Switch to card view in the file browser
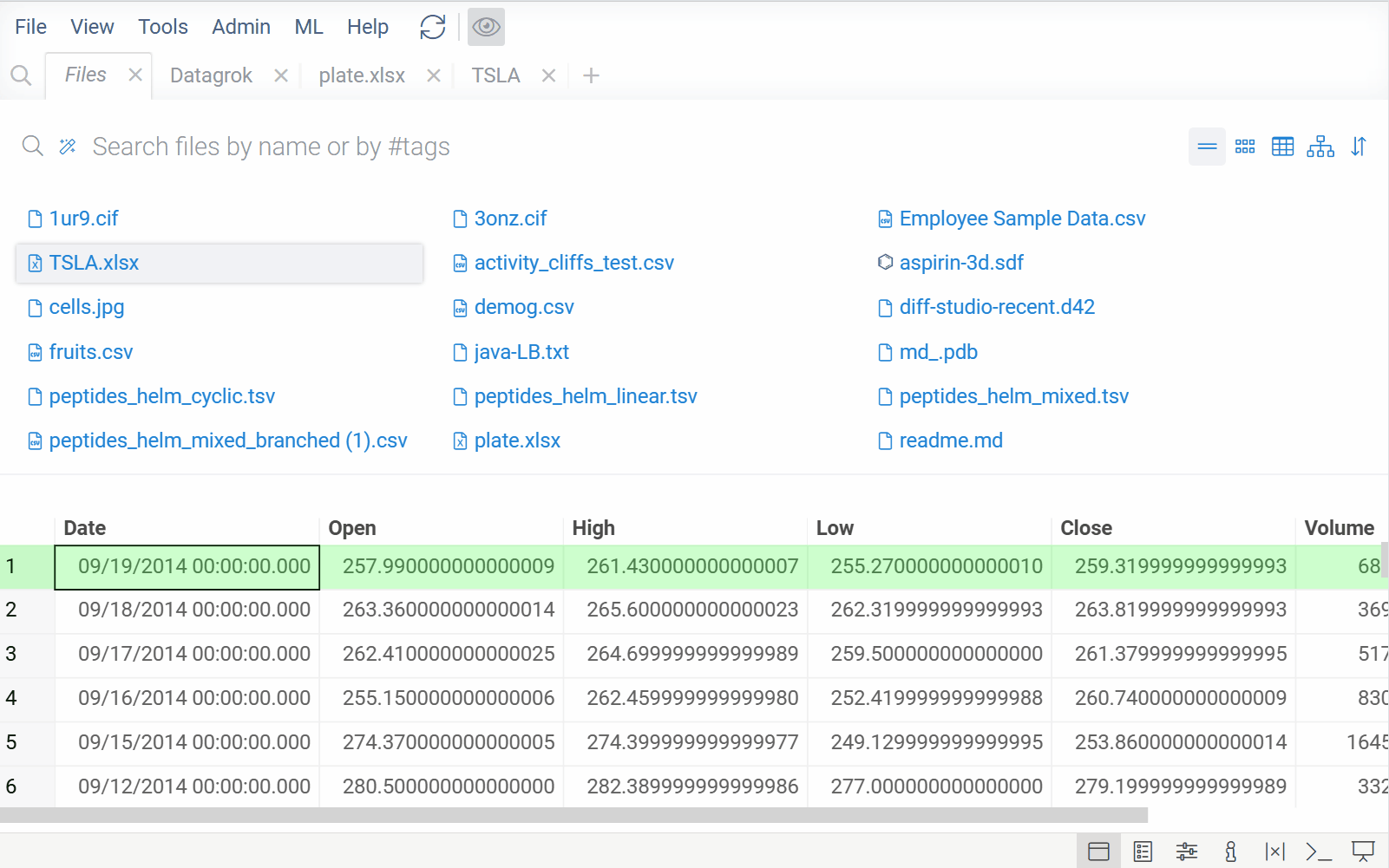The height and width of the screenshot is (868, 1389). pos(1245,147)
